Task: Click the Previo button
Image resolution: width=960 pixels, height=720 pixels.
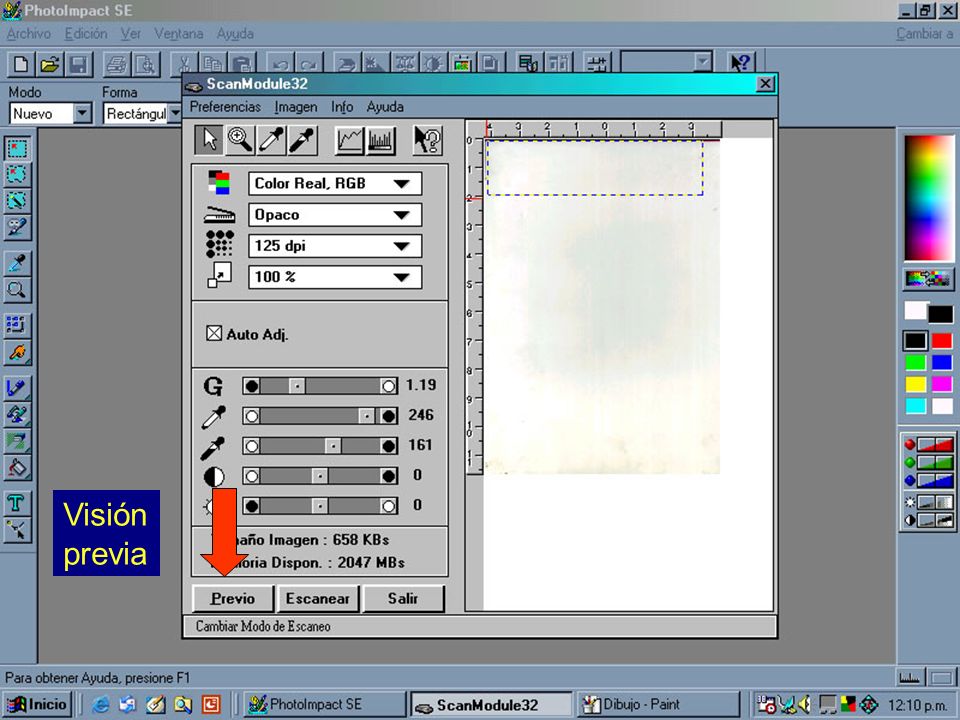Action: pos(233,599)
